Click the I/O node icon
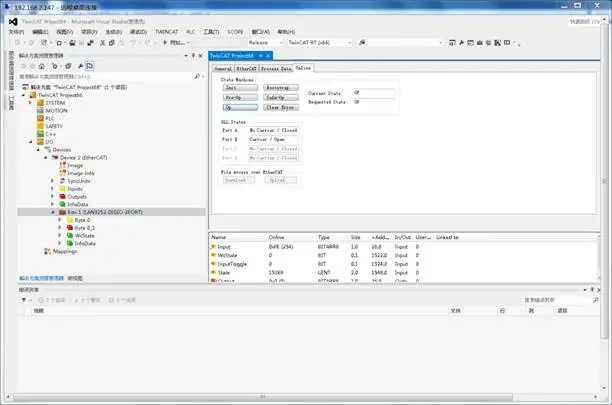612x405 pixels. [x=40, y=142]
